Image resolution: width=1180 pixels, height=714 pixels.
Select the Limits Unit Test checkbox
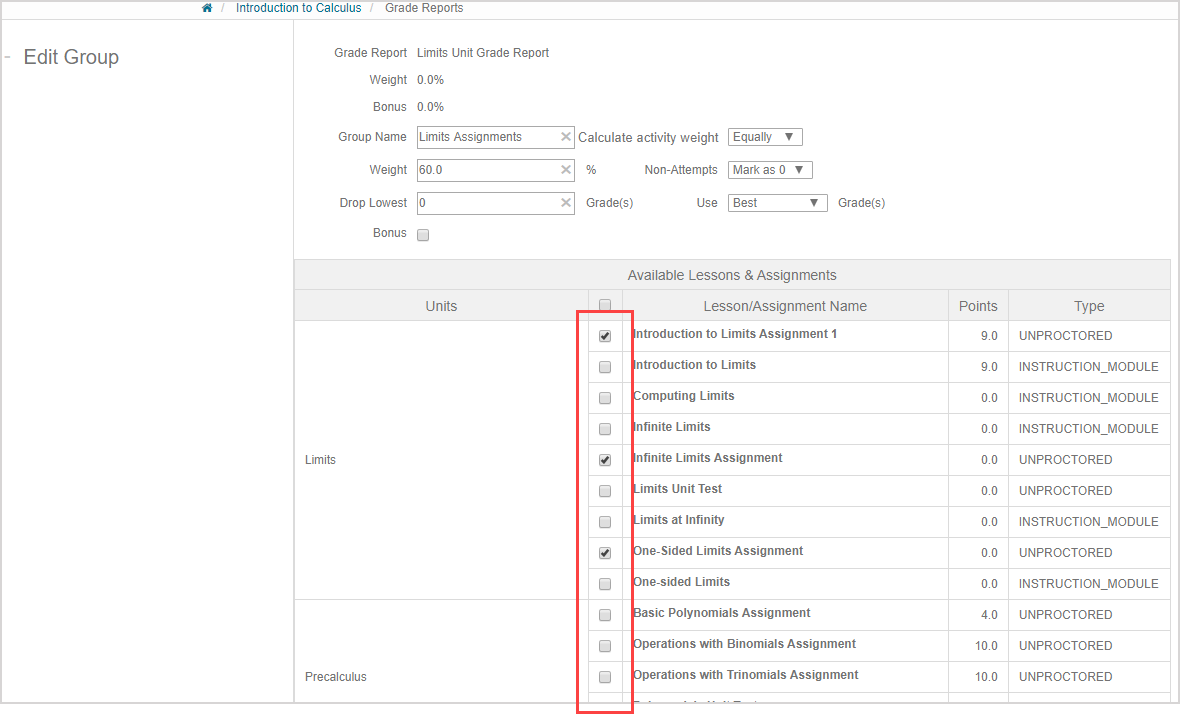[605, 491]
